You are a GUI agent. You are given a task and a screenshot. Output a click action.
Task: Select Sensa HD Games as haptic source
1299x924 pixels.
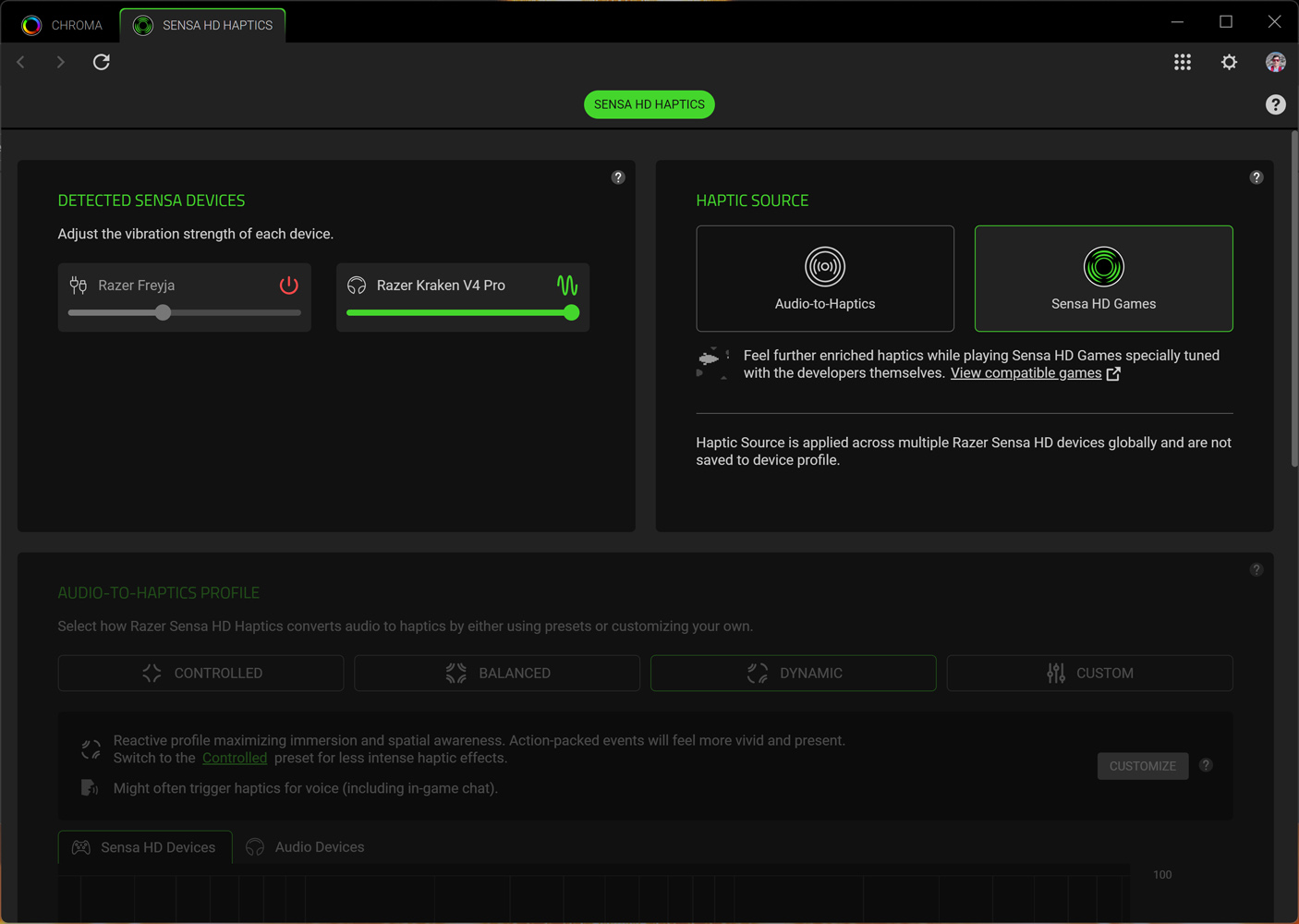pyautogui.click(x=1104, y=278)
